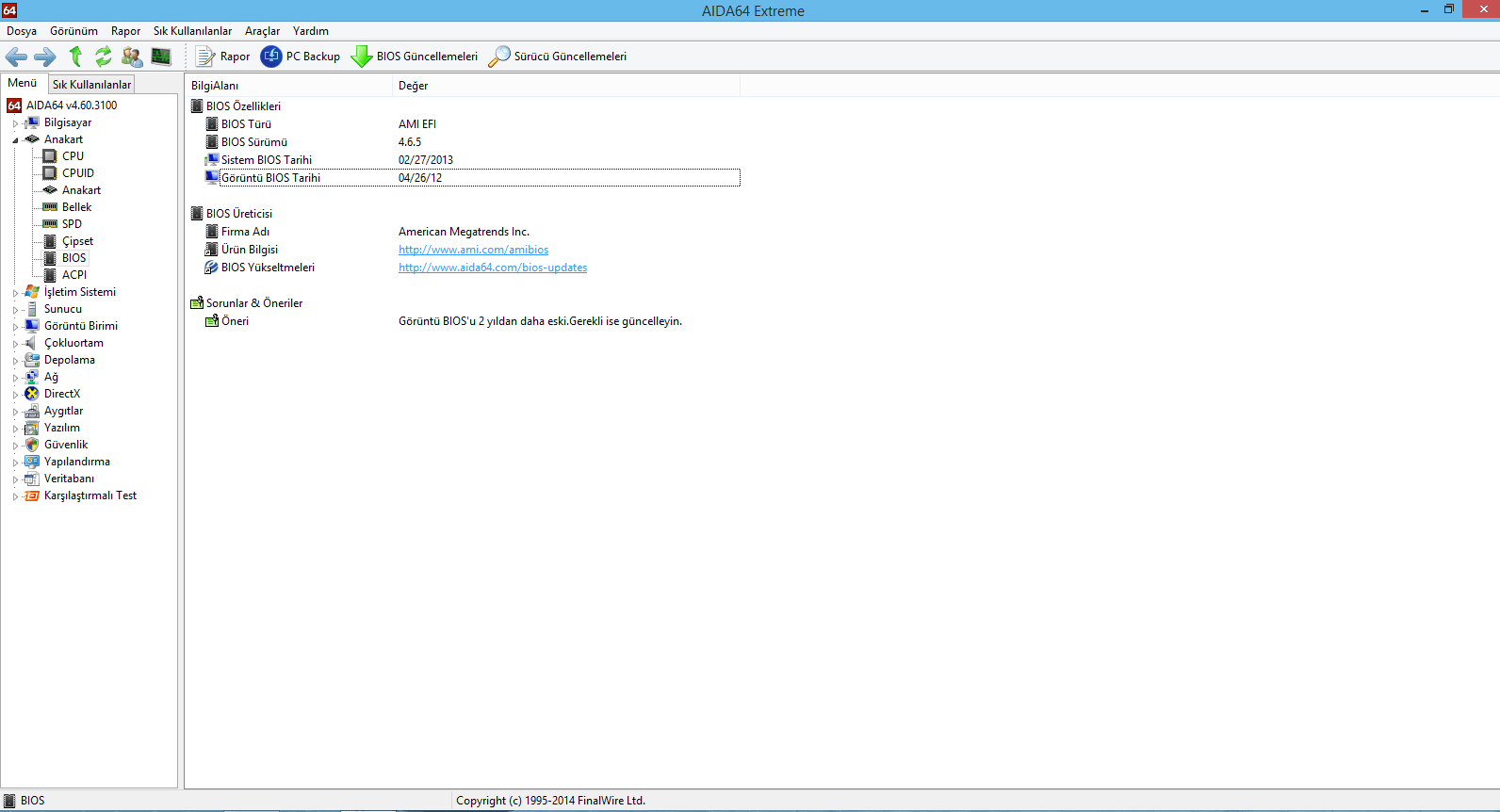Expand the İşletim Sistemi tree node

15,293
